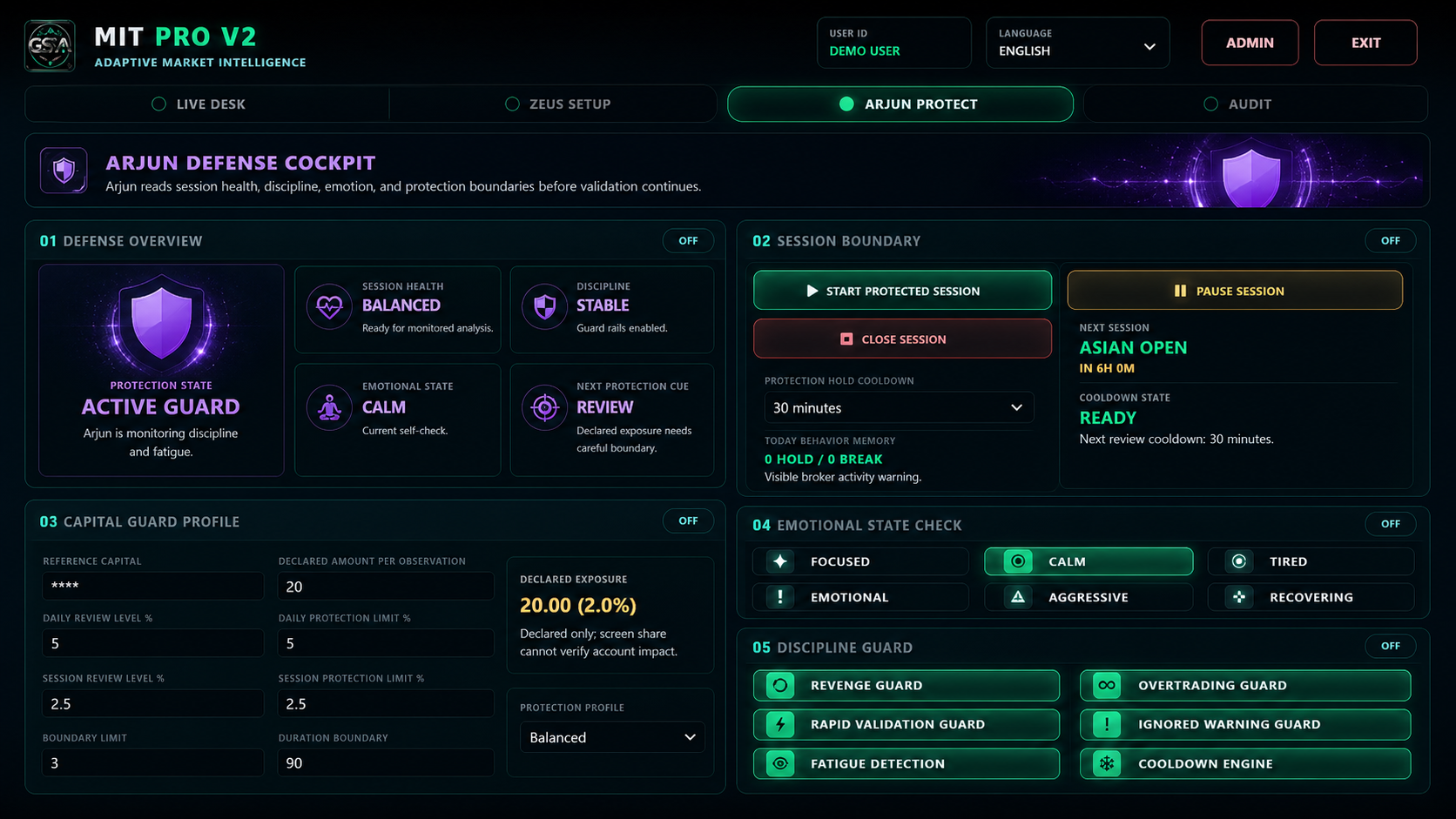Image resolution: width=1456 pixels, height=819 pixels.
Task: Open the Protection Profile Balanced dropdown
Action: [612, 737]
